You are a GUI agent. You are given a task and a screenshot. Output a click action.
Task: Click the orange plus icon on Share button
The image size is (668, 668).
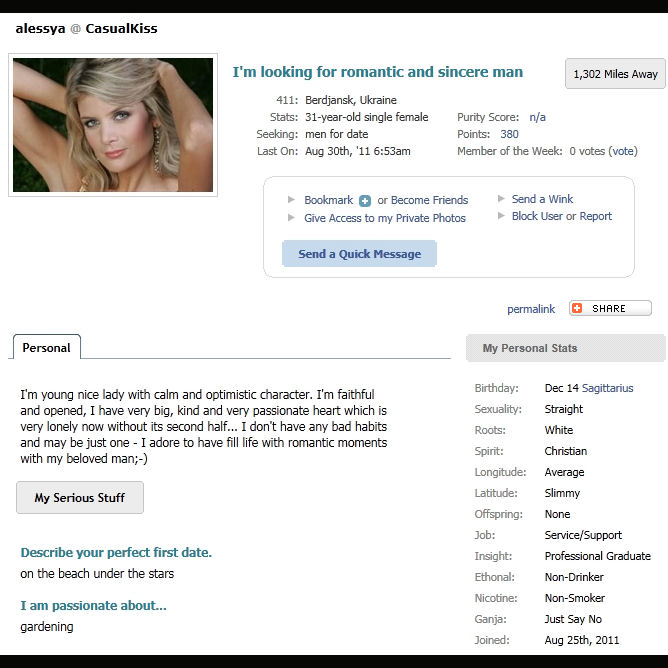click(x=577, y=308)
